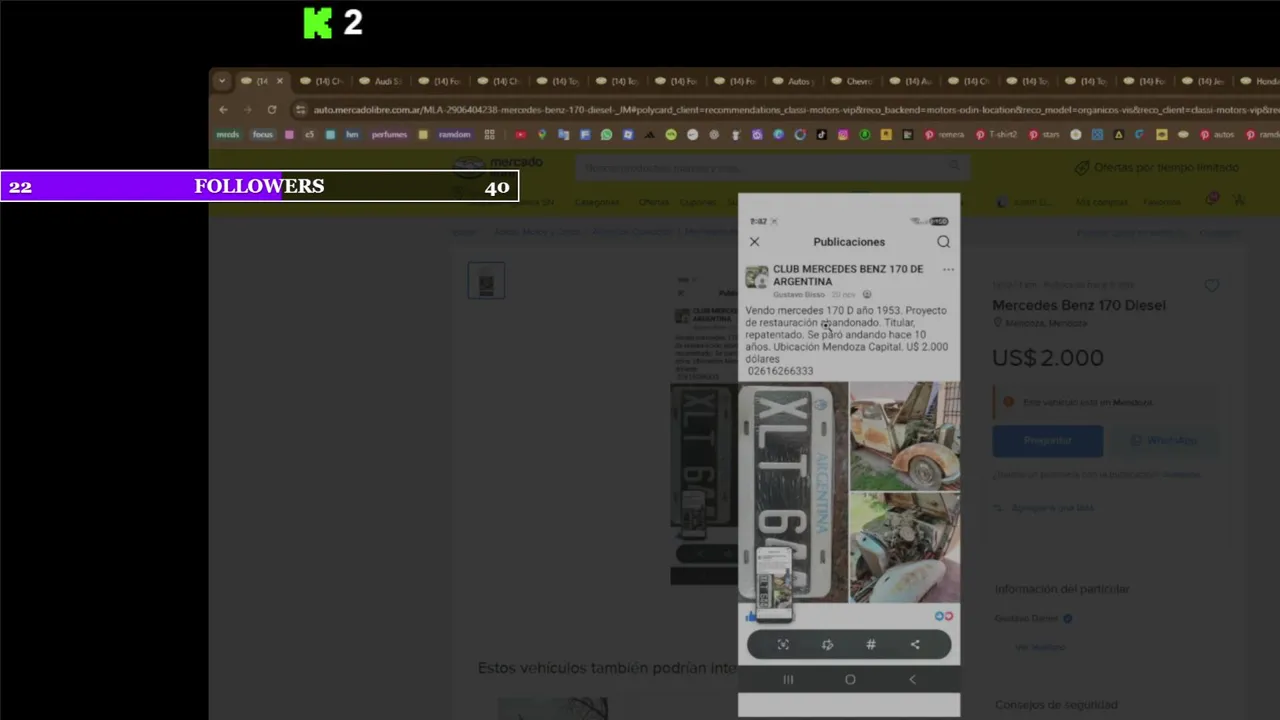Click Agregar a una lista

[x=1052, y=508]
